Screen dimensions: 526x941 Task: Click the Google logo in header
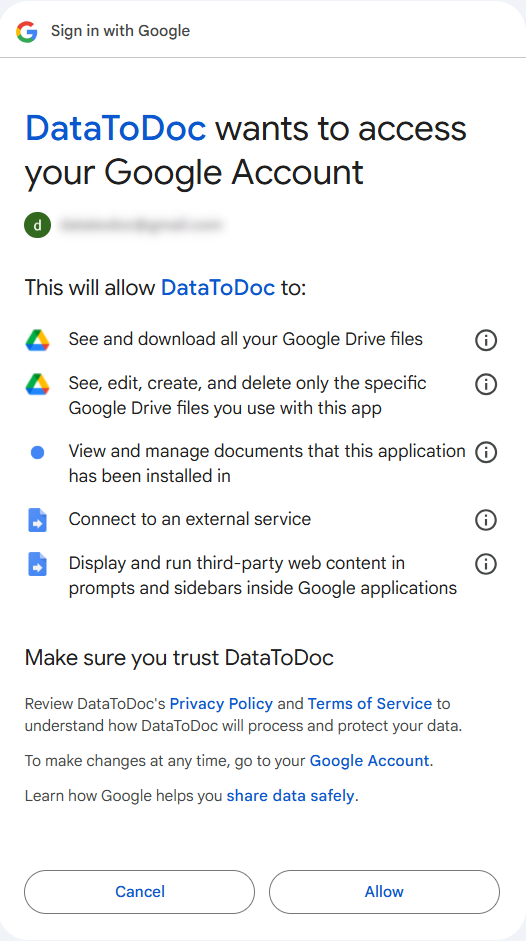tap(27, 31)
